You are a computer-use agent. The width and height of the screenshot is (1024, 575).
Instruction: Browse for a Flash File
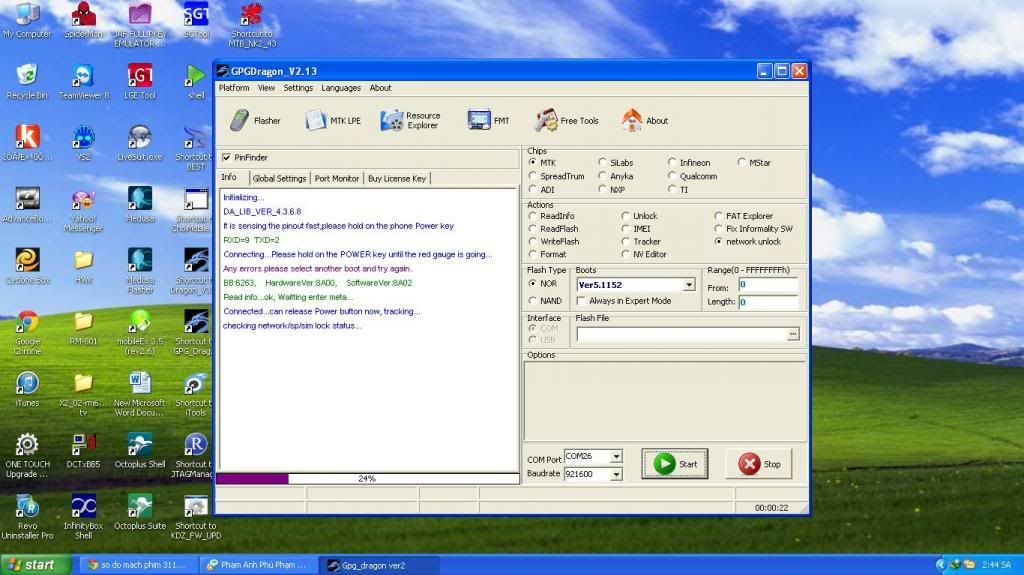793,335
